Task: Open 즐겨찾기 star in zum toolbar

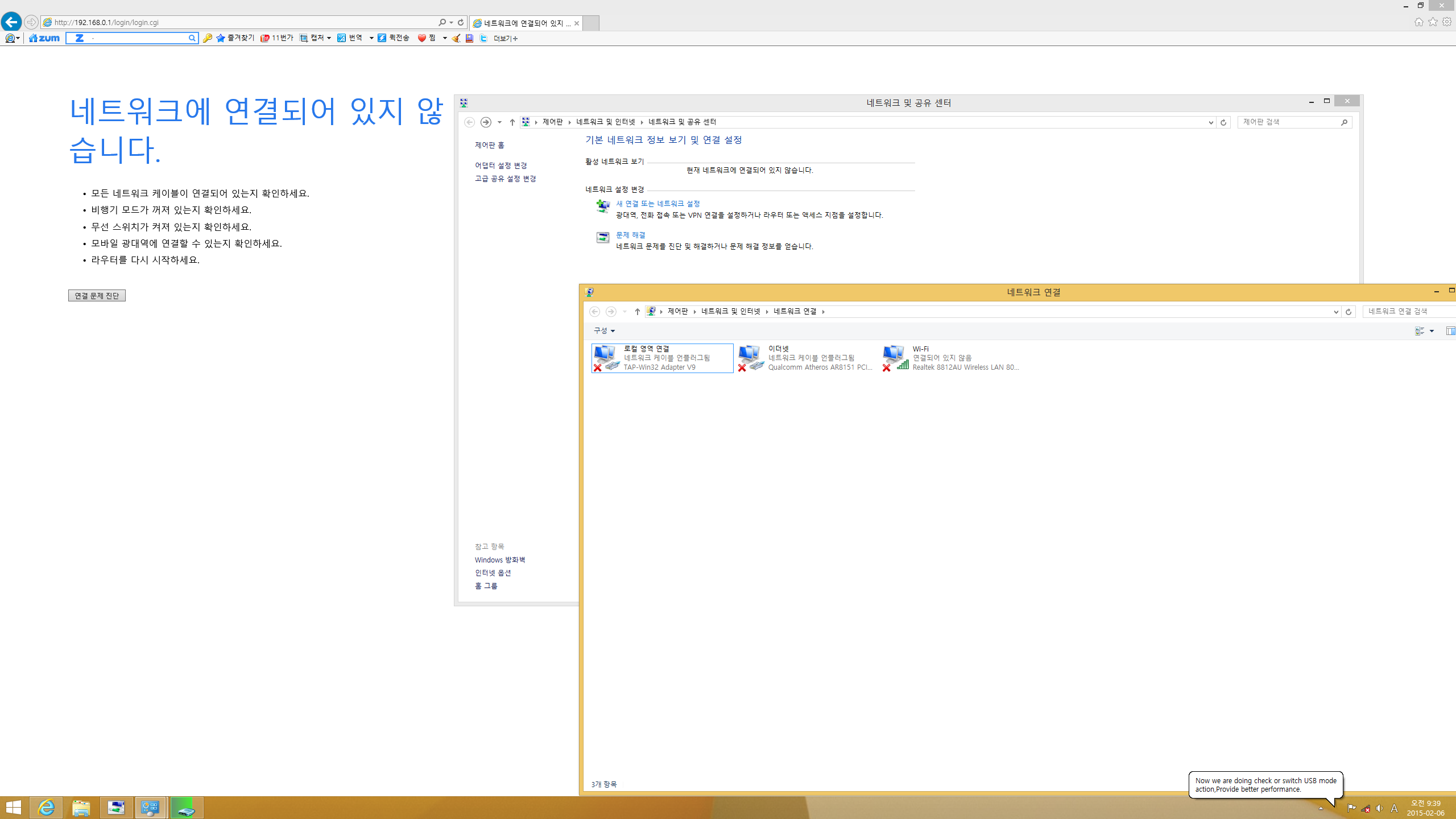Action: 235,38
